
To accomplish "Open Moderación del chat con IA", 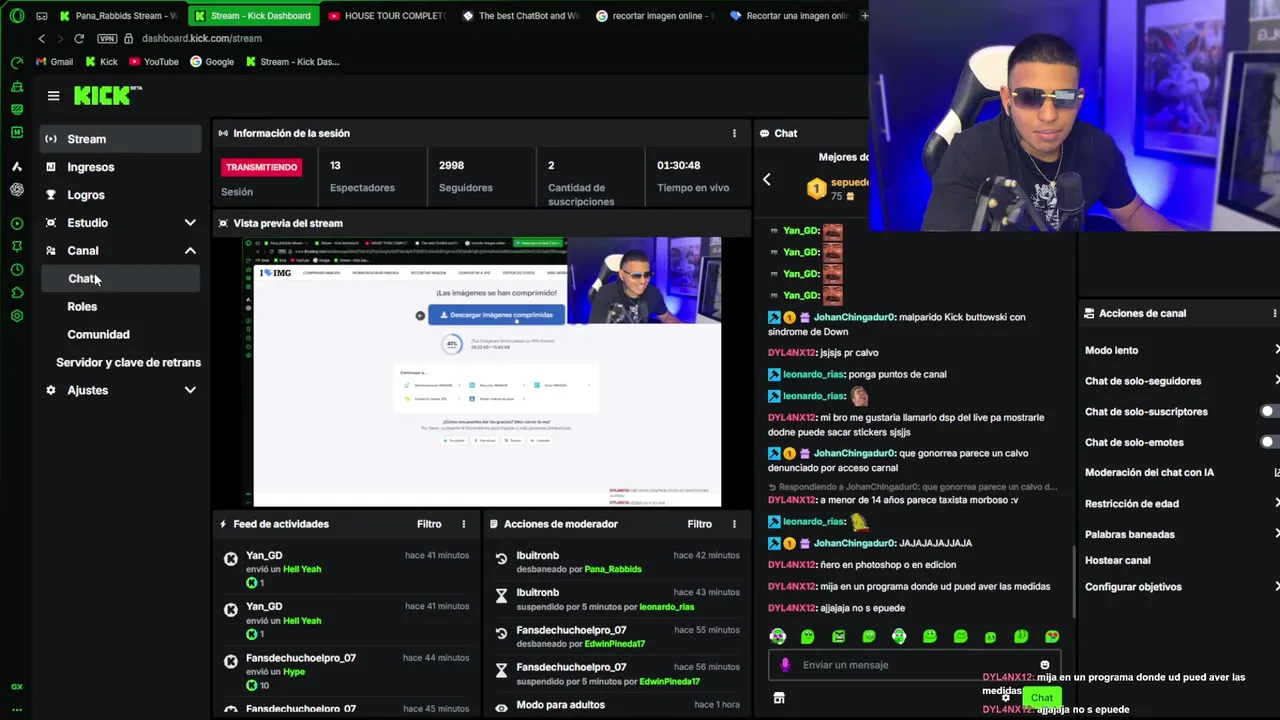I will tap(1149, 472).
